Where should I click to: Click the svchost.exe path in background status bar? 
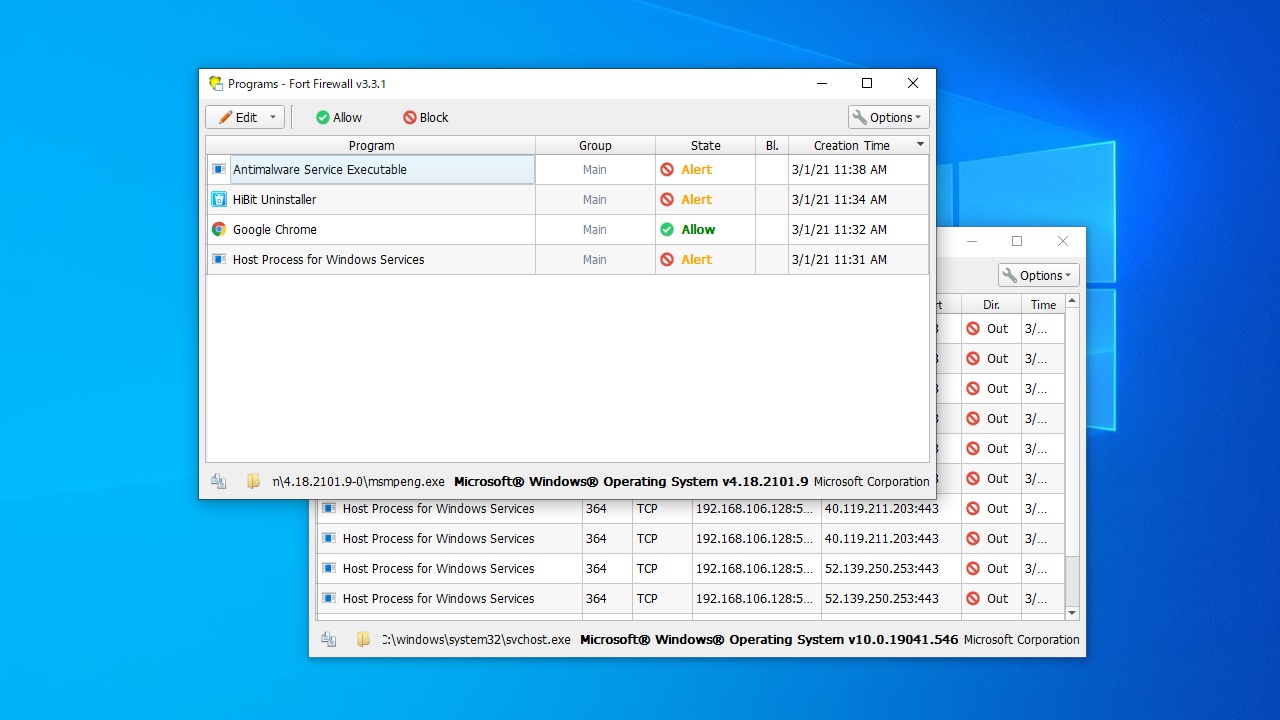click(476, 639)
